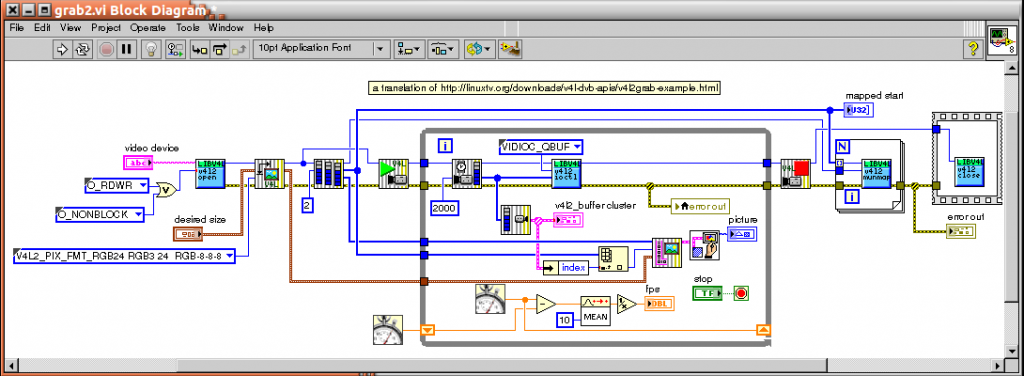Expand the VIDIOC_QBUF enum constant
Viewport: 1024px width, 376px height.
(541, 147)
